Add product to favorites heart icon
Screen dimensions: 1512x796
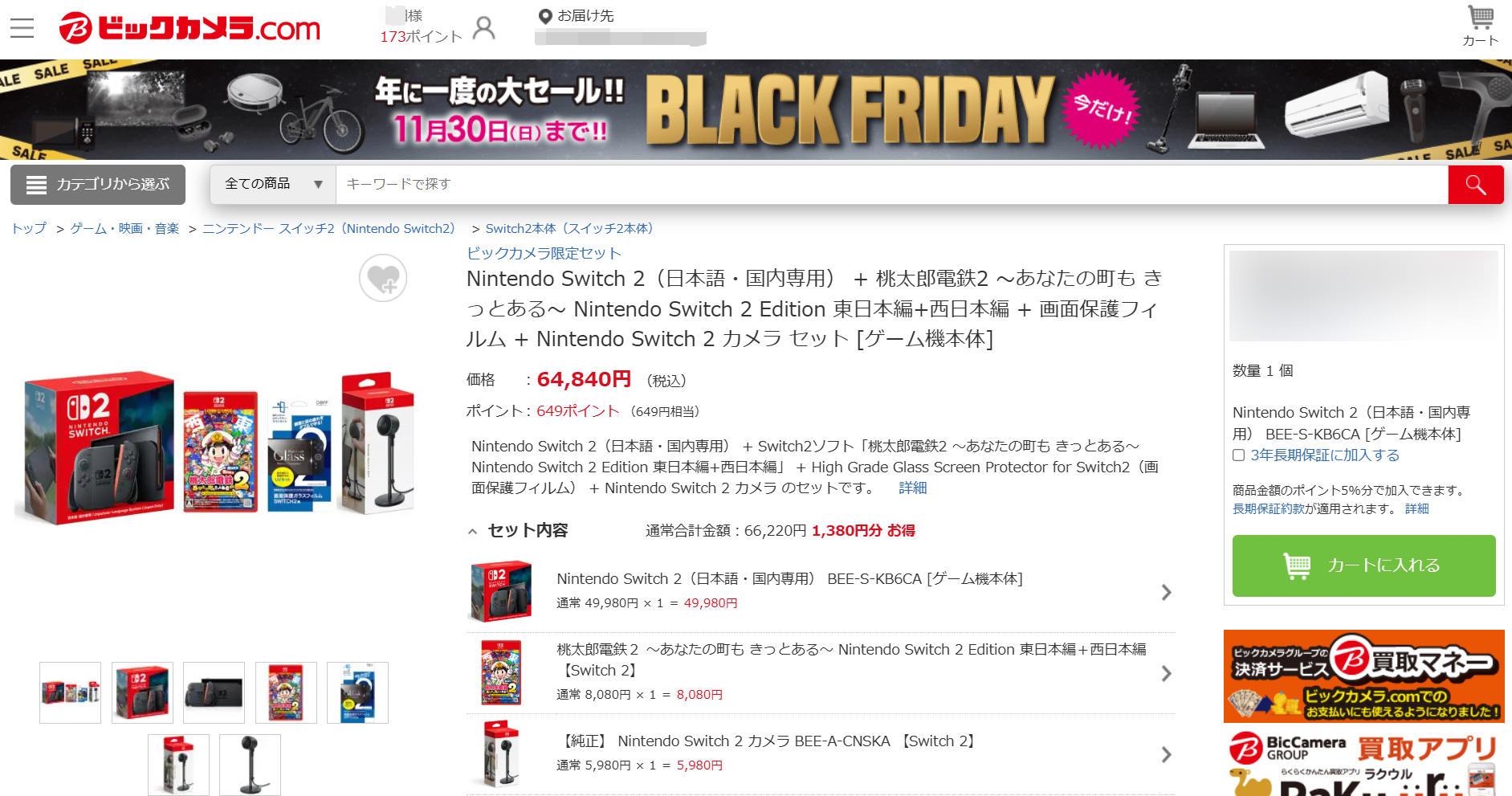coord(383,278)
